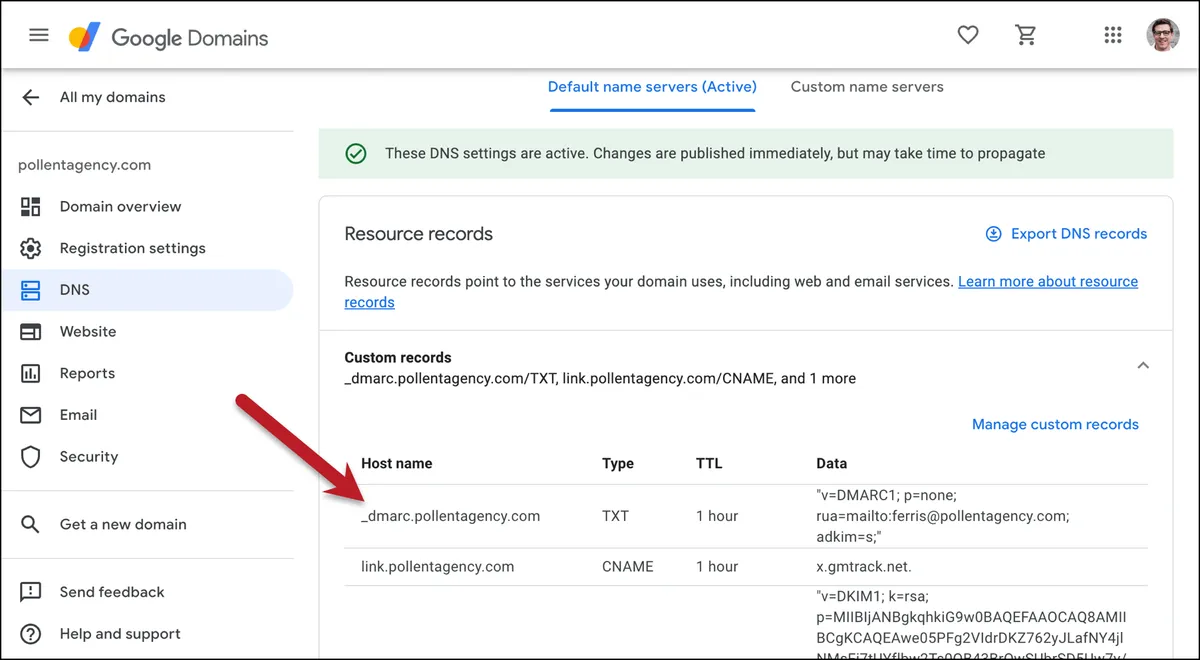Click the _dmarc.pollentagency.com host name

[x=450, y=516]
